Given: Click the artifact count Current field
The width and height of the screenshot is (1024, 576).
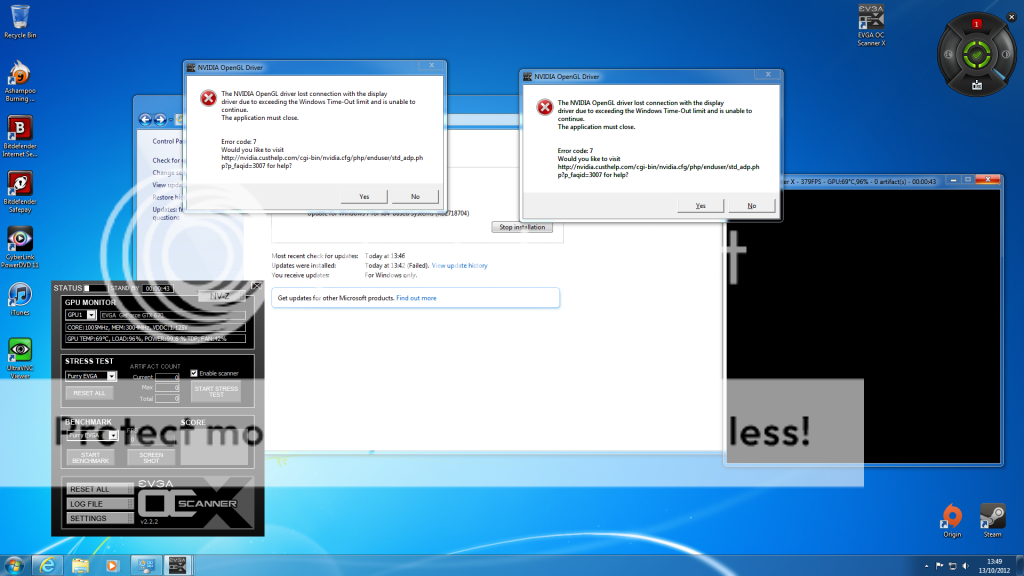Looking at the screenshot, I should click(167, 377).
